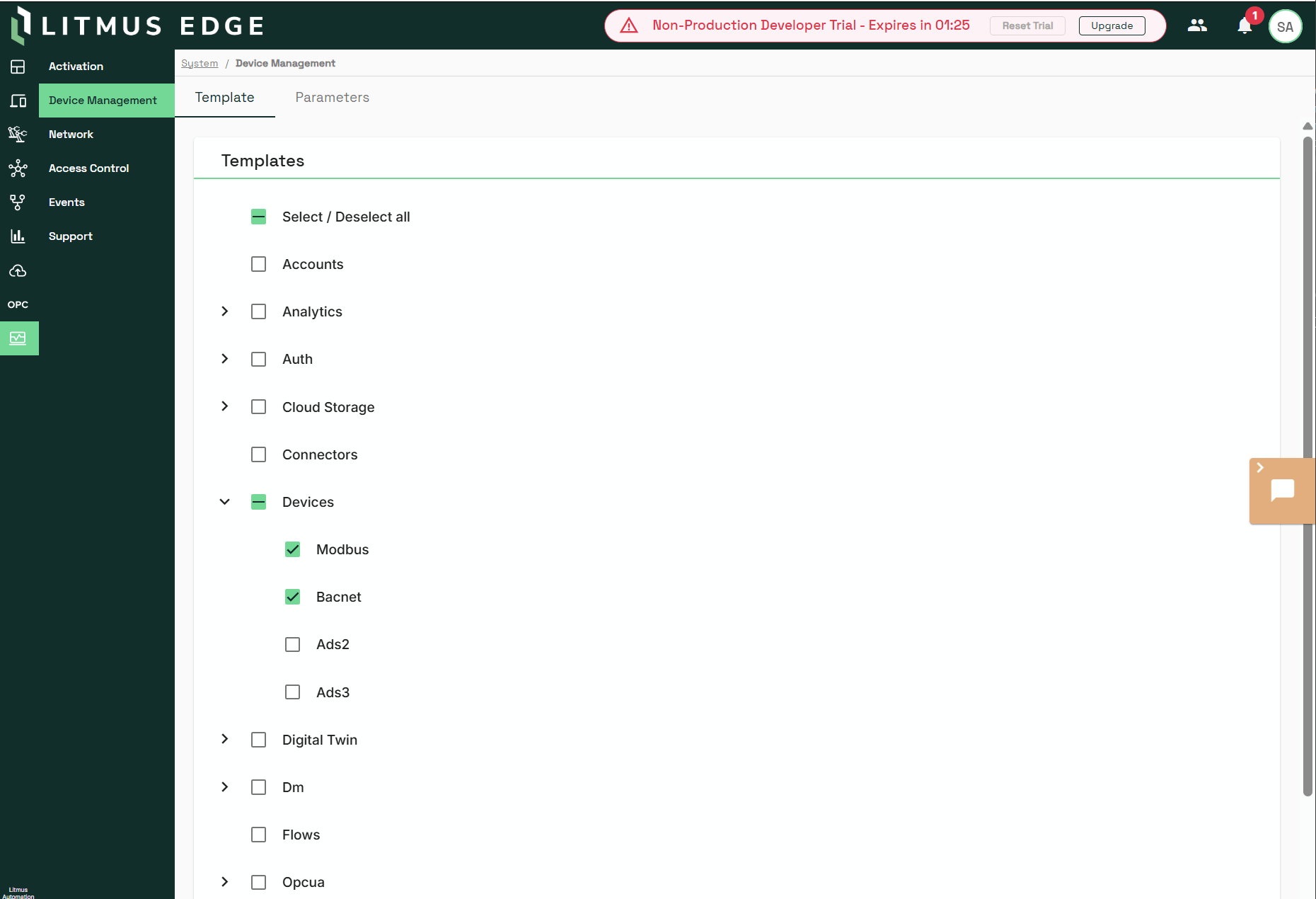
Task: Follow the System breadcrumb link
Action: pyautogui.click(x=200, y=63)
